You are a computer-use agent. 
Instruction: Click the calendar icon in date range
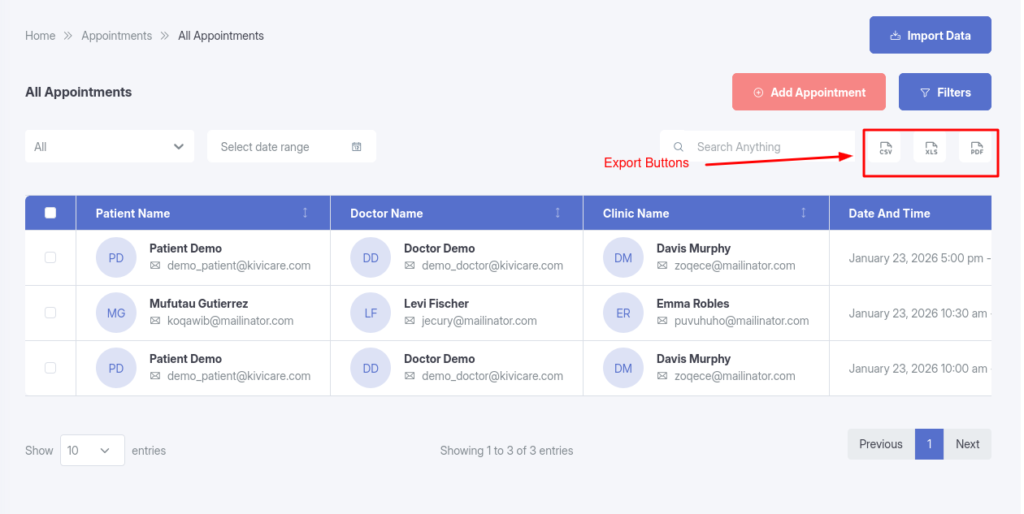coord(356,147)
